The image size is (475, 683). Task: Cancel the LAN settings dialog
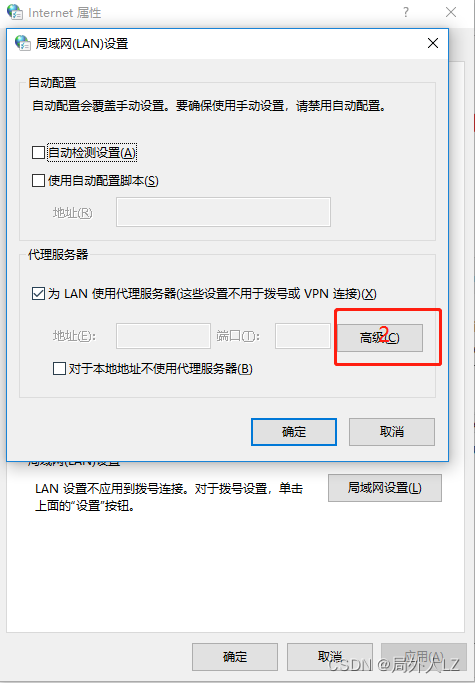click(392, 432)
